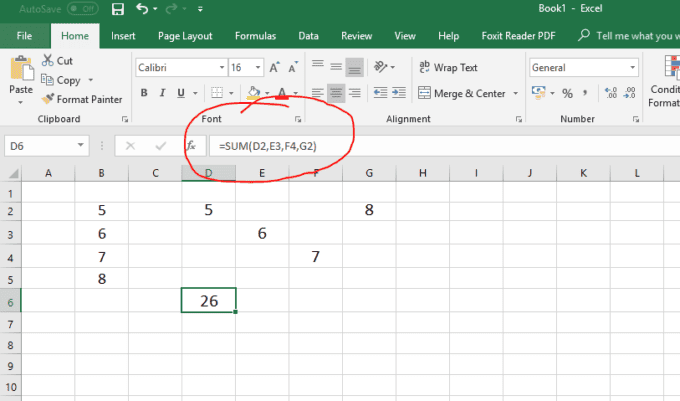
Task: Expand the Paste options arrow
Action: tap(20, 103)
